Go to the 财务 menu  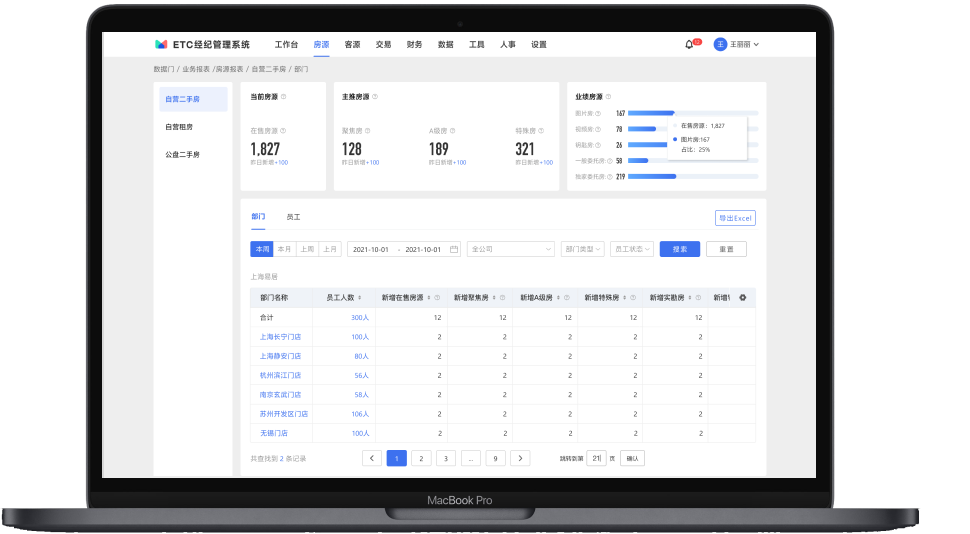point(414,45)
